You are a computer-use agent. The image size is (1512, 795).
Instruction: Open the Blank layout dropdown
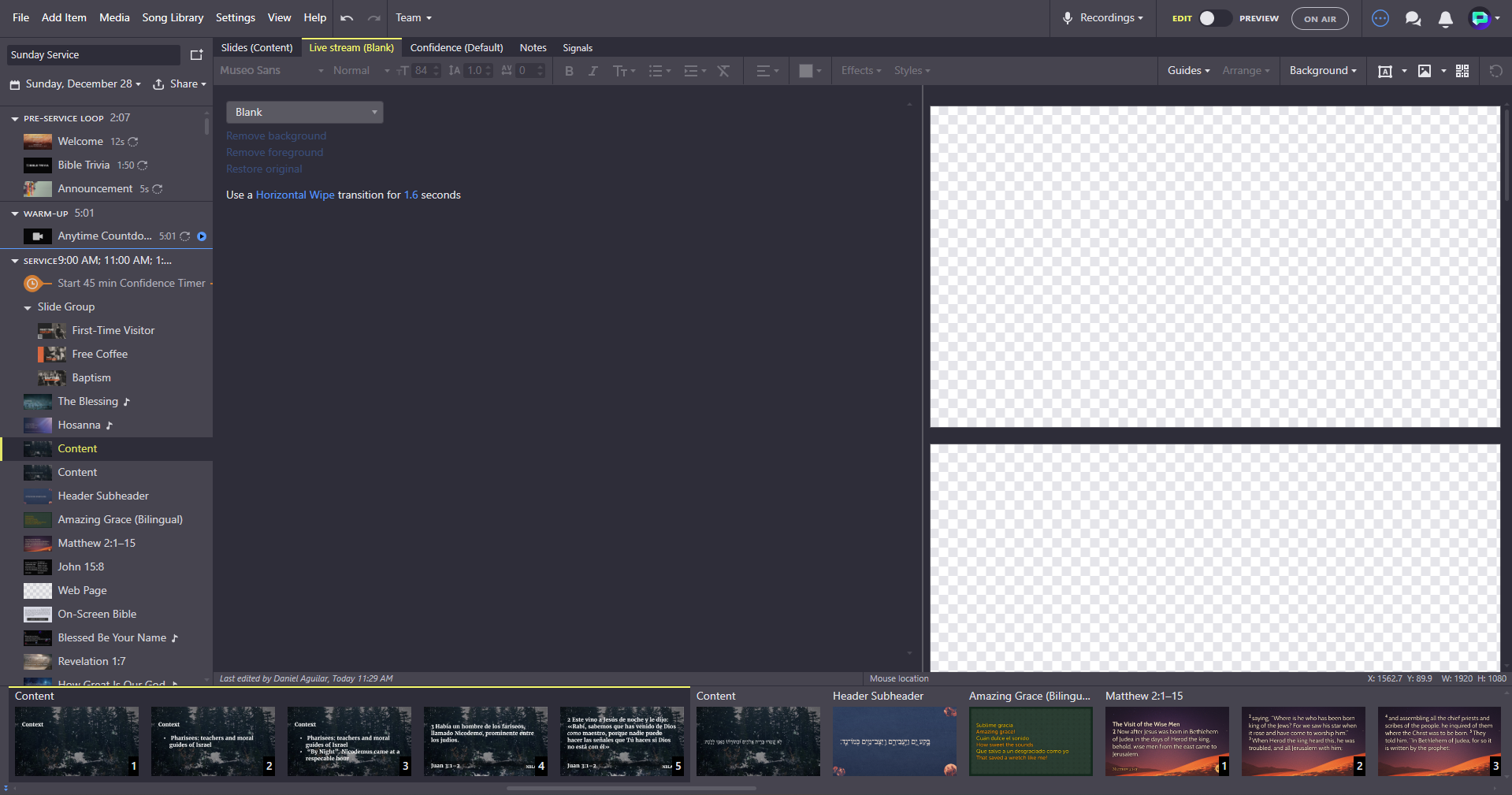tap(305, 112)
